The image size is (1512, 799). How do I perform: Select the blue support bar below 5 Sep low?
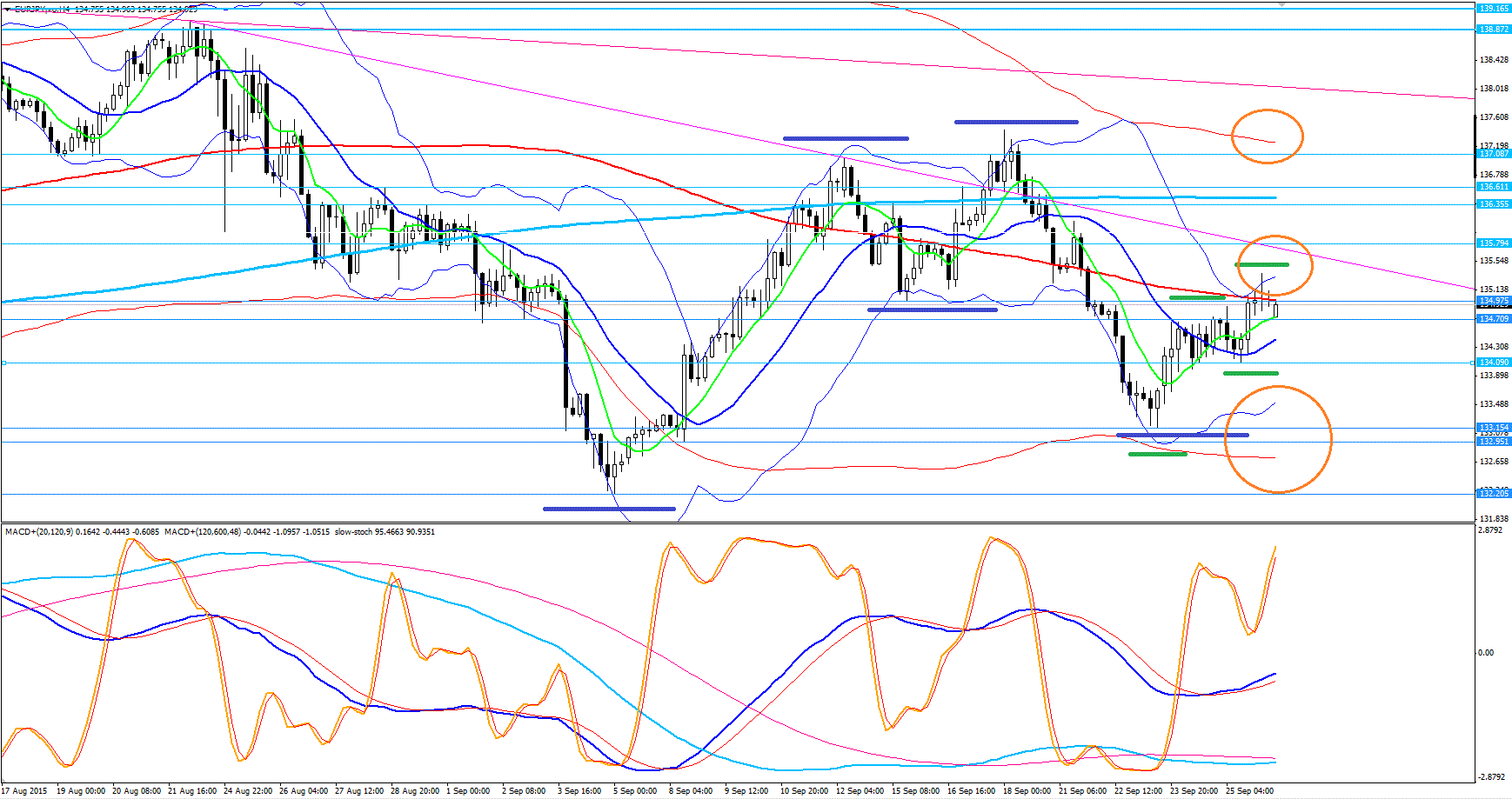coord(609,509)
